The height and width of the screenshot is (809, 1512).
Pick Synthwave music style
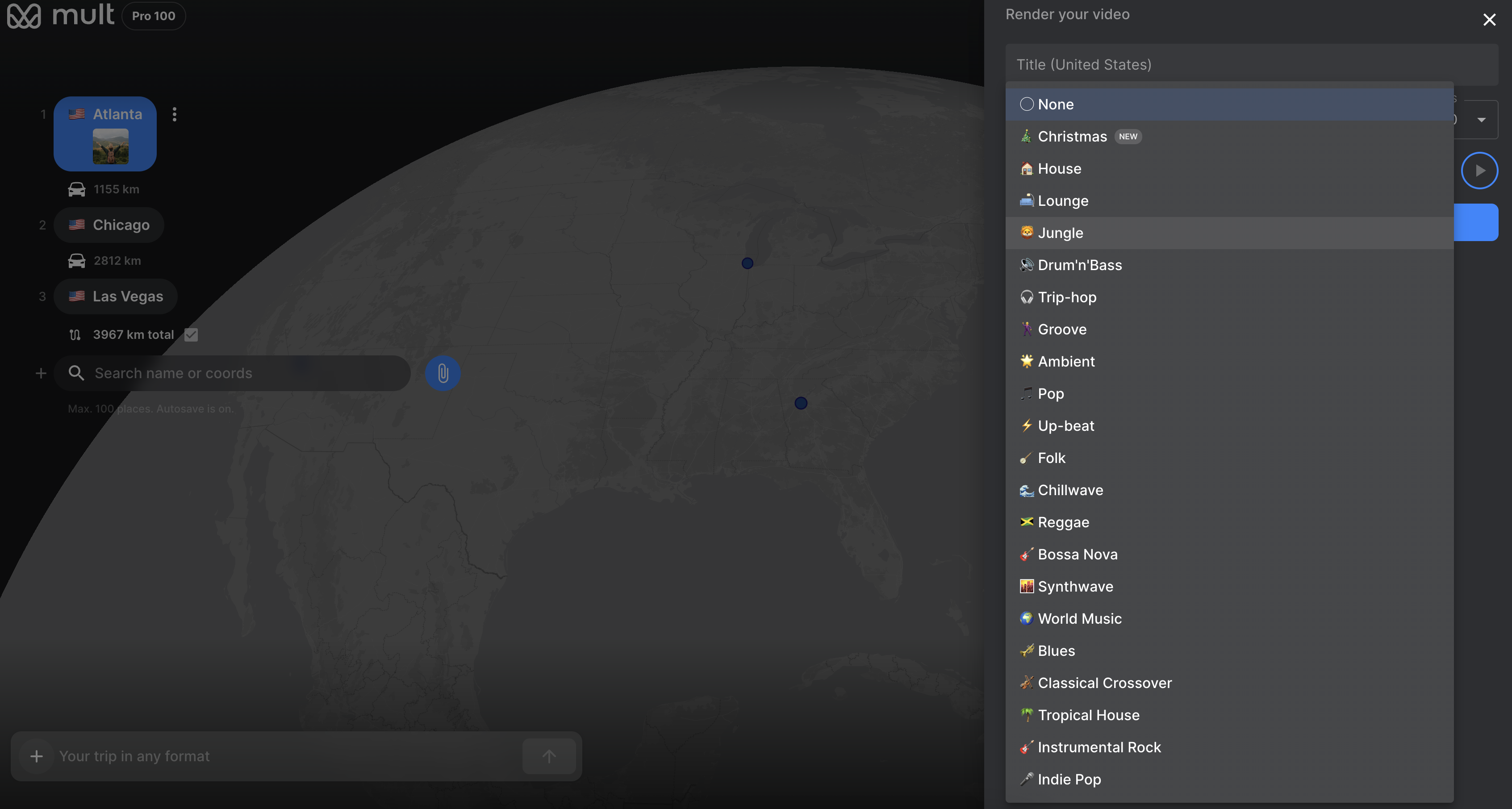(1075, 587)
